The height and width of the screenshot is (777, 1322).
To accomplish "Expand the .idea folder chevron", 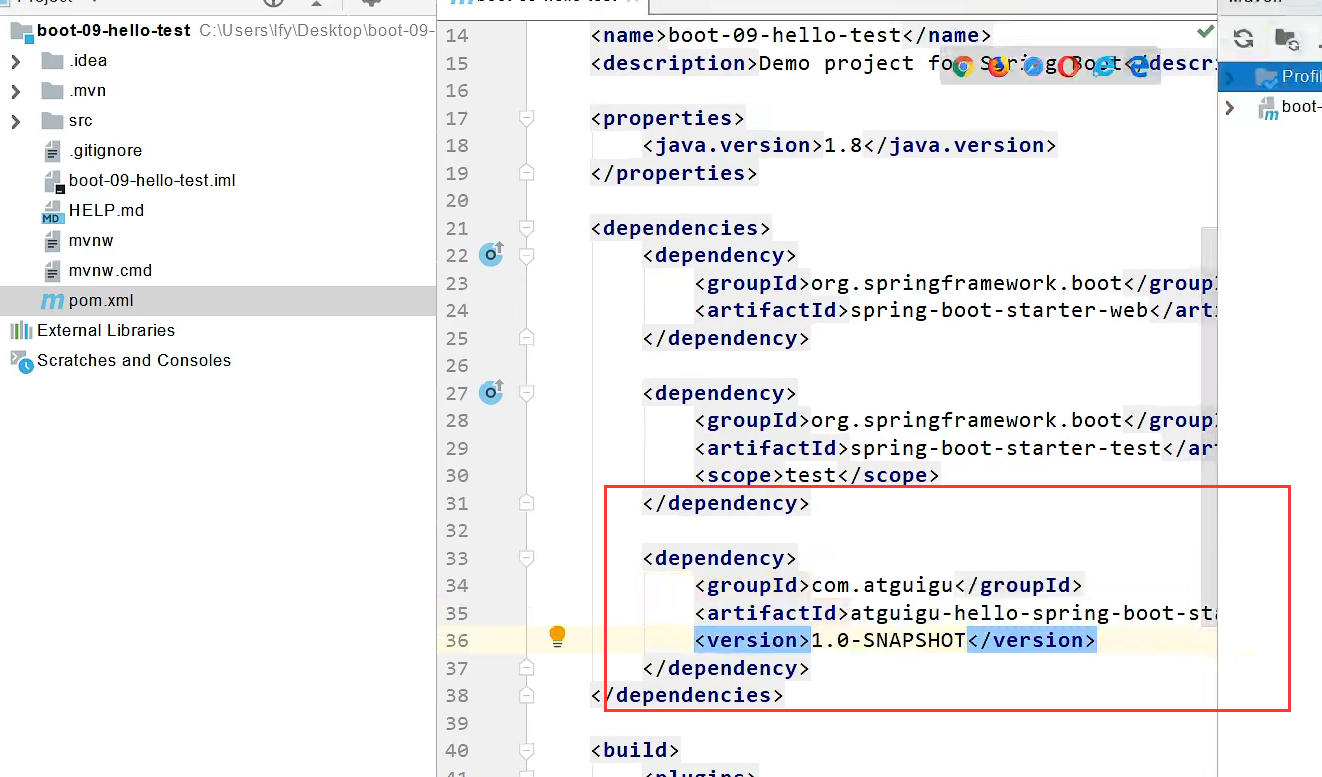I will 15,61.
